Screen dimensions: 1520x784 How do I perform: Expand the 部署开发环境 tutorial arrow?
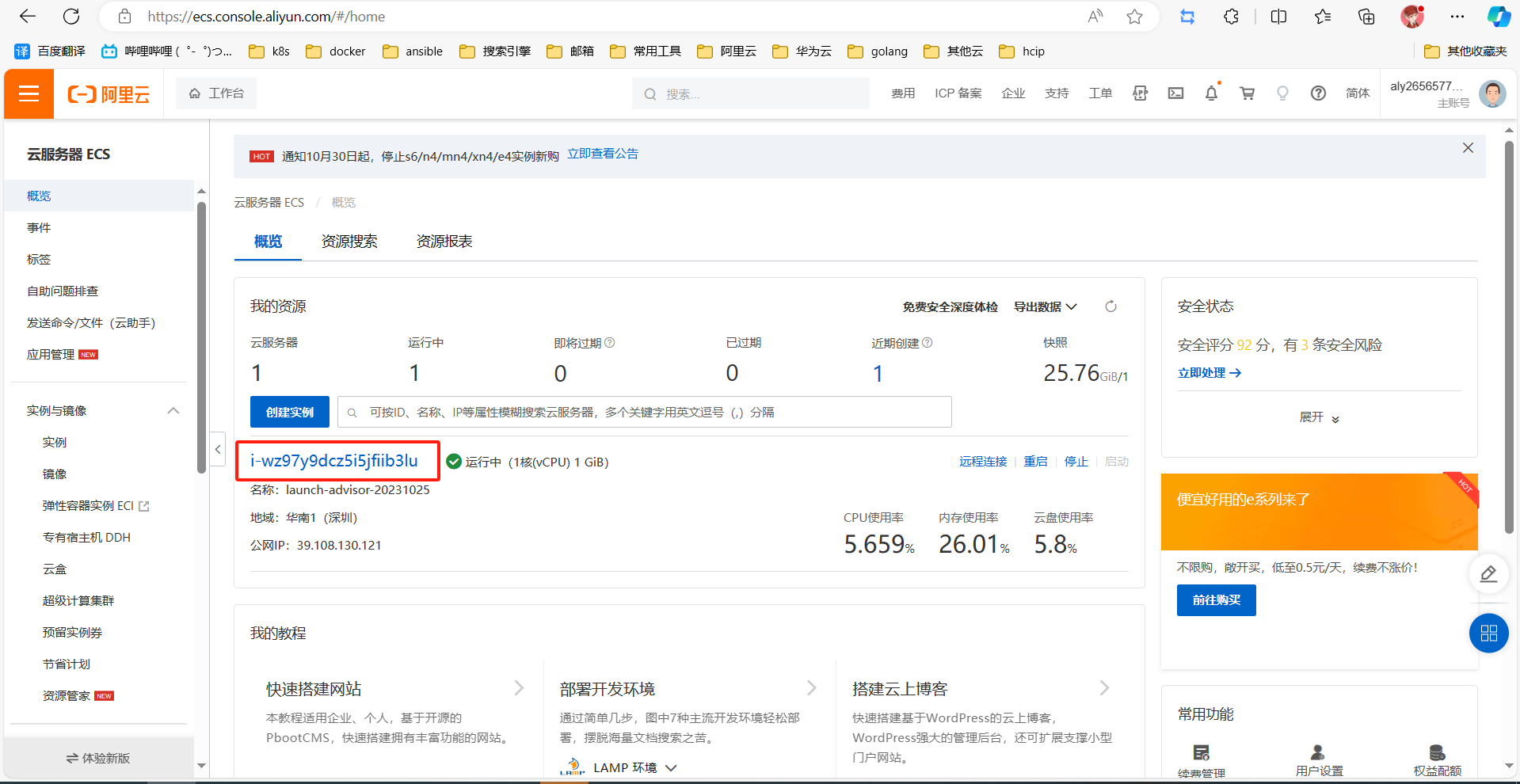pyautogui.click(x=812, y=688)
